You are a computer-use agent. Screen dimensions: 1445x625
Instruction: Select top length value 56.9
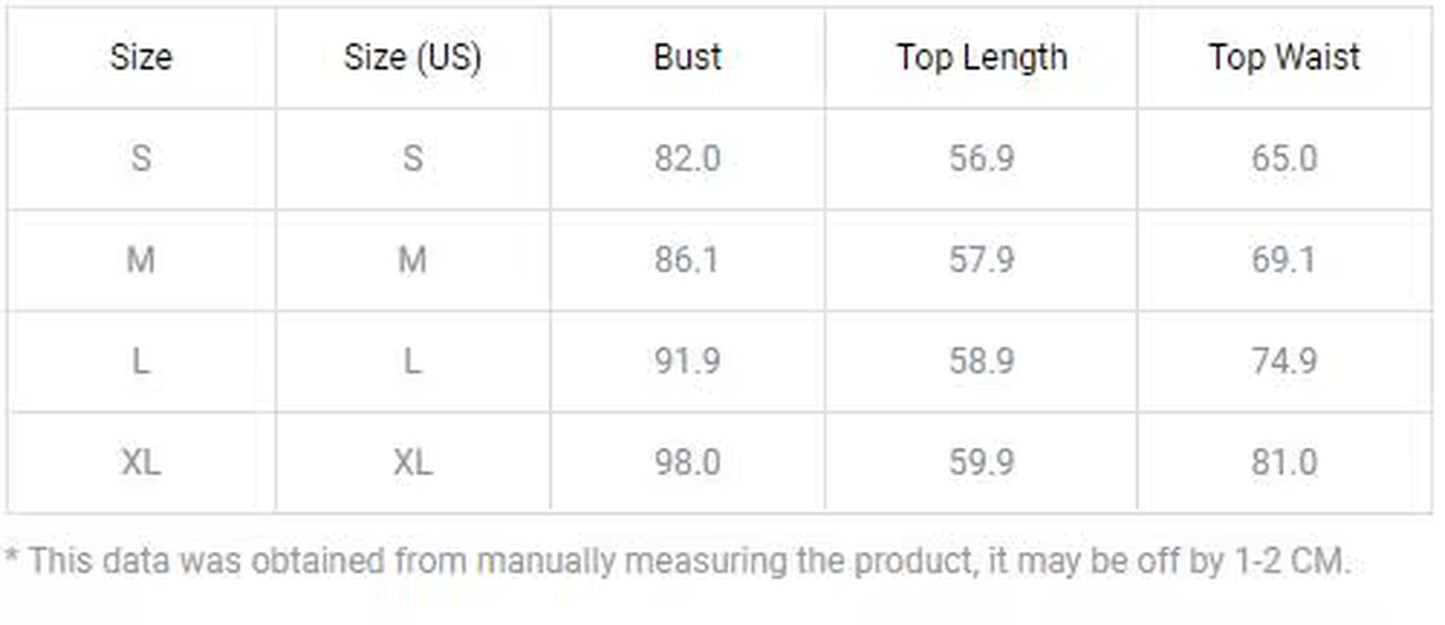[x=981, y=158]
